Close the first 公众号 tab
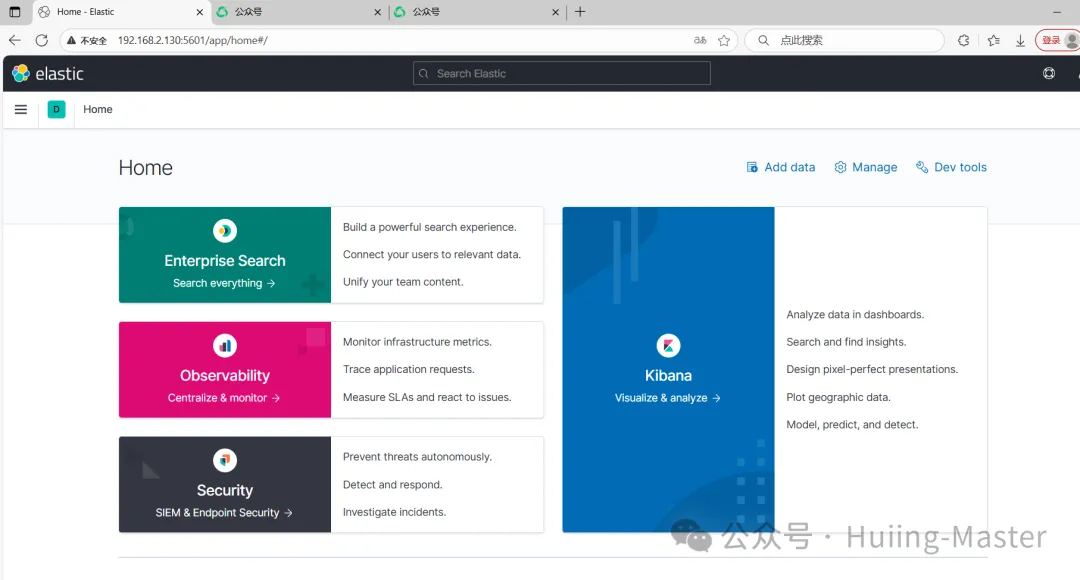This screenshot has width=1080, height=580. point(377,12)
